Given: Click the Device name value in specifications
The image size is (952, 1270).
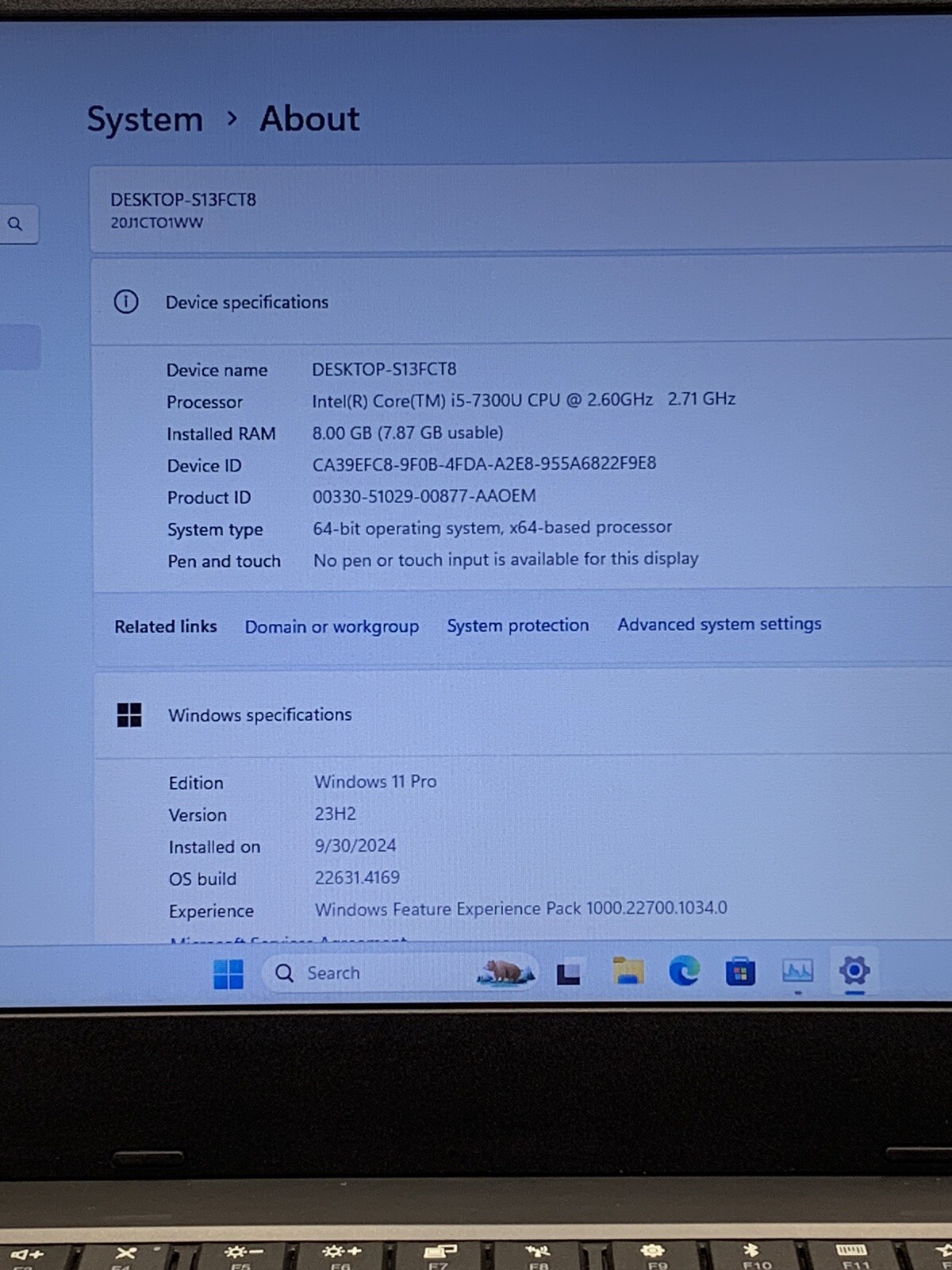Looking at the screenshot, I should (x=384, y=369).
